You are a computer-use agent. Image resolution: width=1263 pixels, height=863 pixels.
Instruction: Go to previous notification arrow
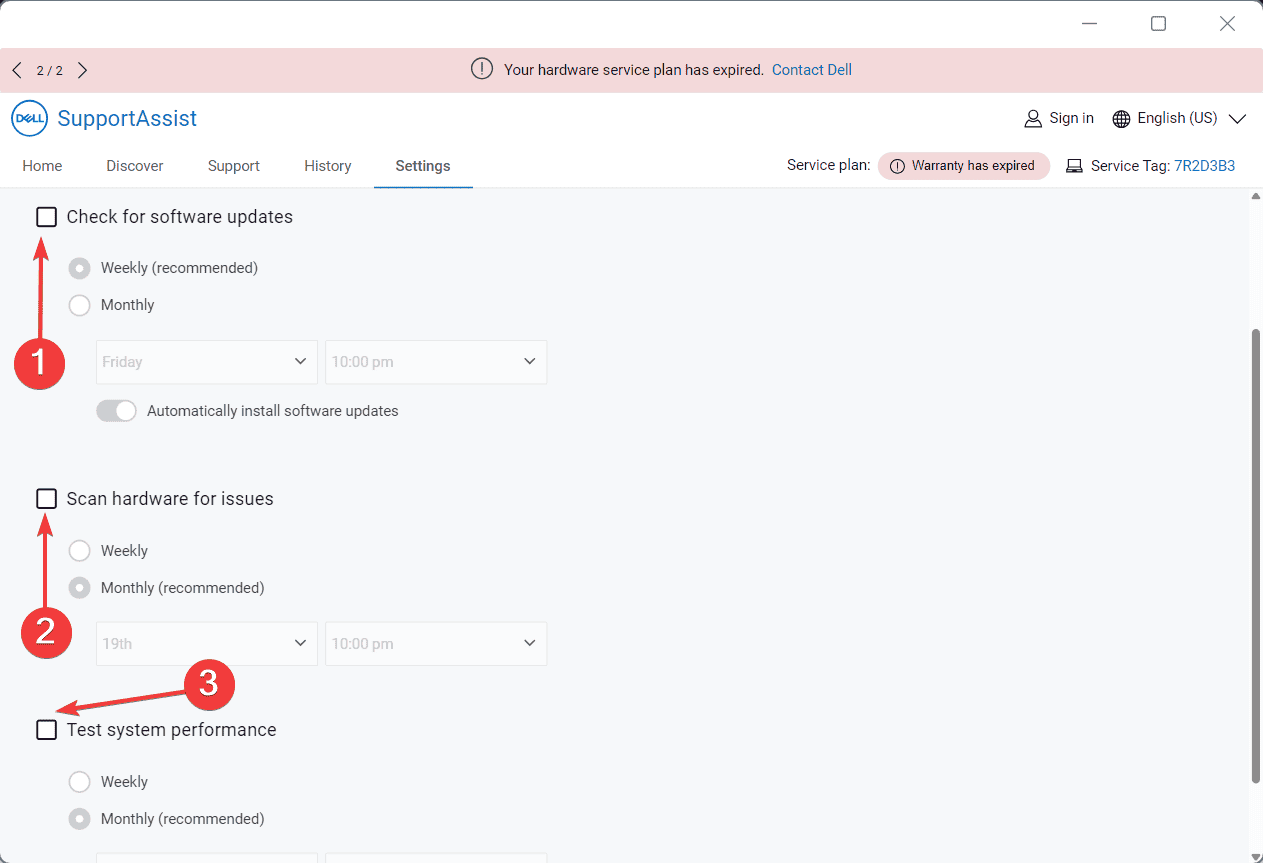pyautogui.click(x=17, y=70)
